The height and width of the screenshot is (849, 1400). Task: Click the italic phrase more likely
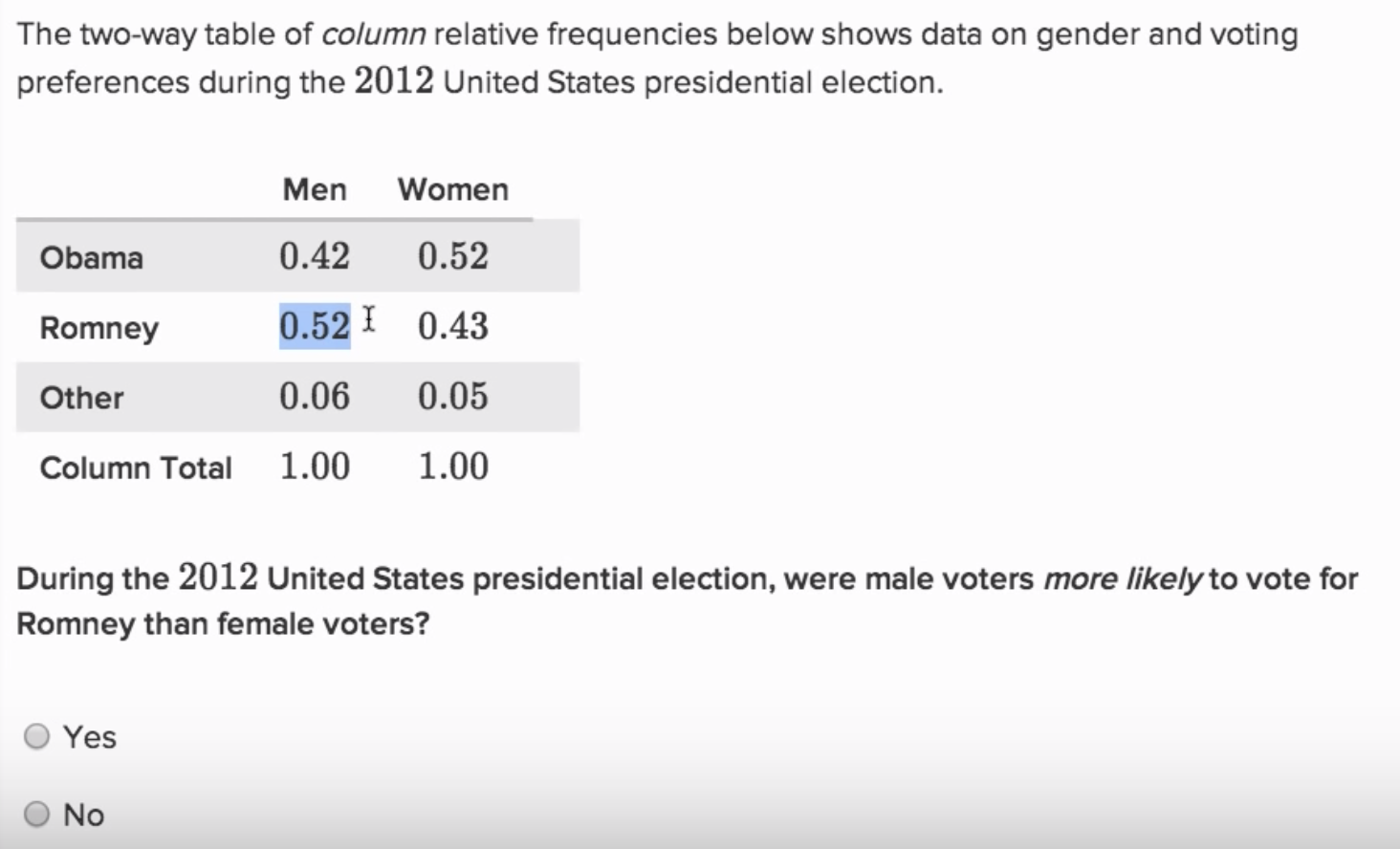click(x=1123, y=578)
